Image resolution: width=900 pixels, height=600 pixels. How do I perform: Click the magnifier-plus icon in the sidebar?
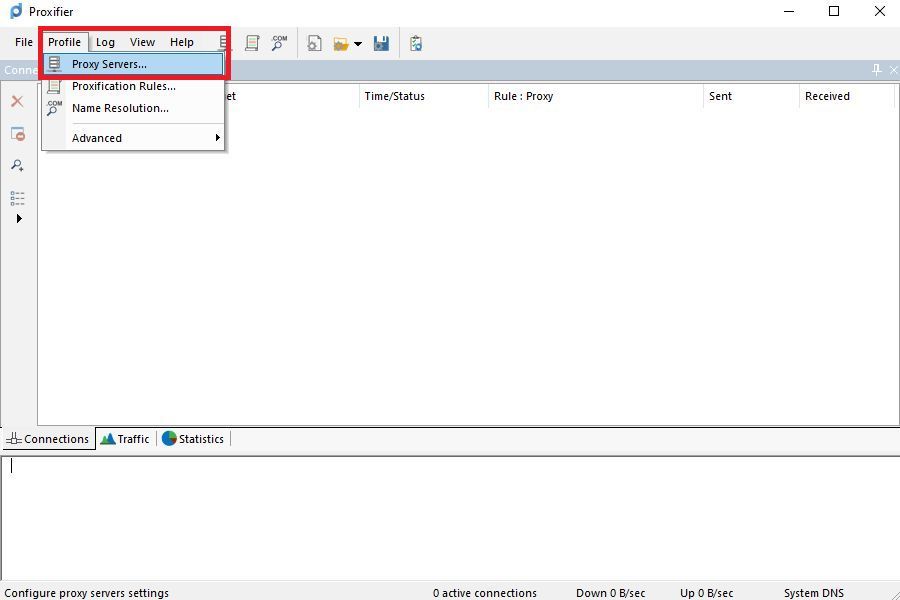(x=17, y=166)
